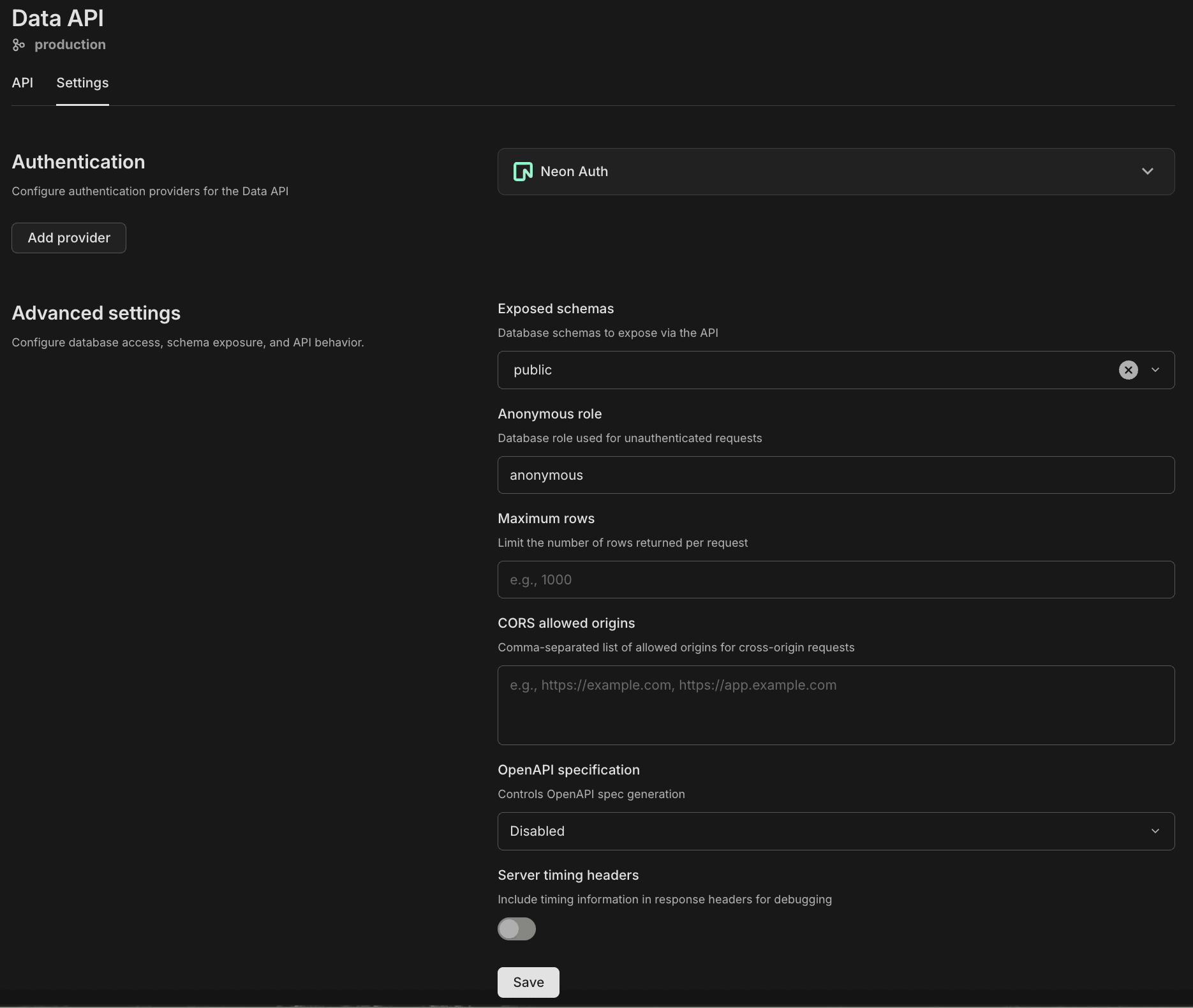This screenshot has height=1008, width=1193.
Task: Click the Disabled OpenAPI spec option
Action: pos(537,831)
